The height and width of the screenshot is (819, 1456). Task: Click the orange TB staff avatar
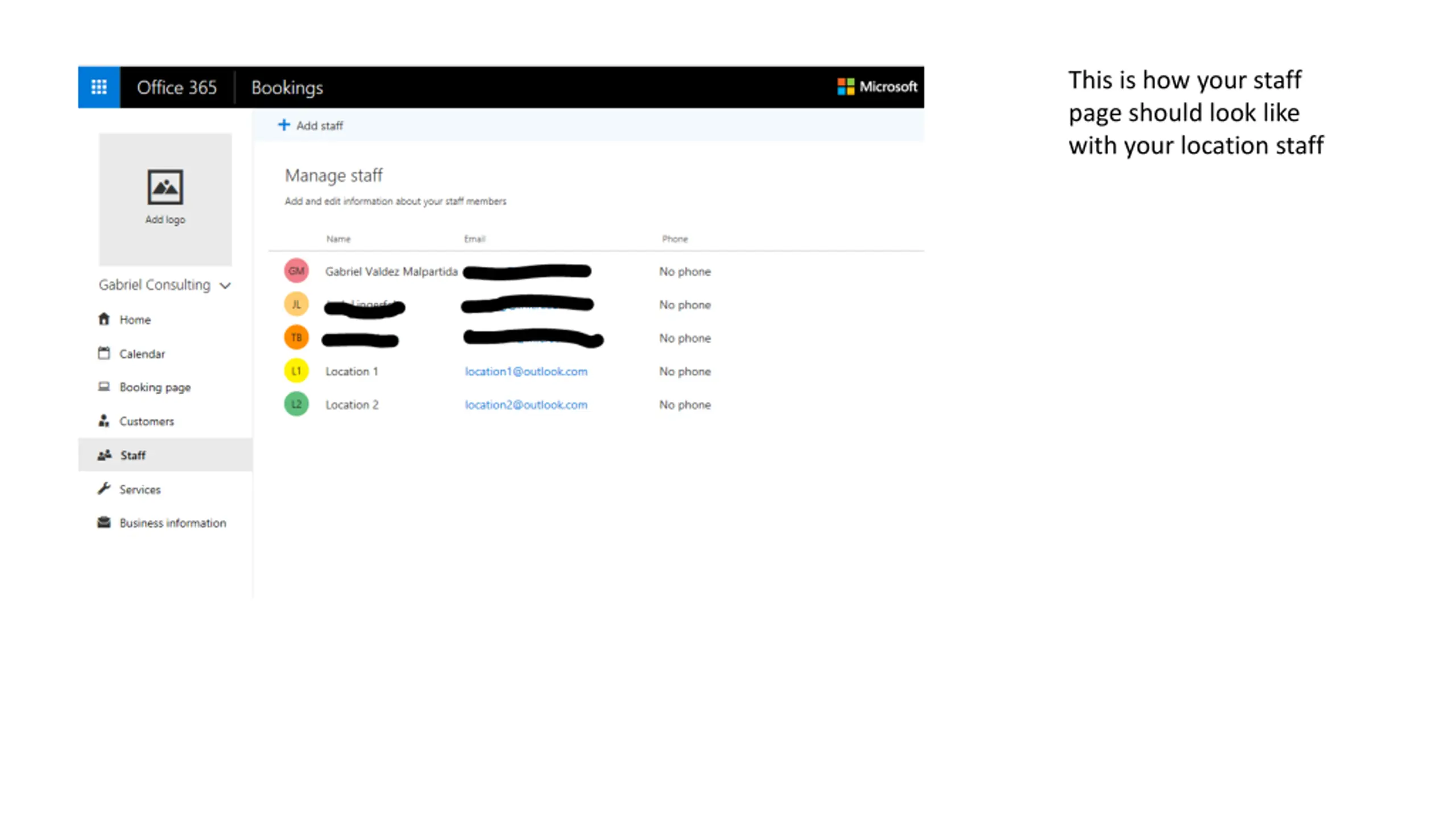tap(296, 338)
